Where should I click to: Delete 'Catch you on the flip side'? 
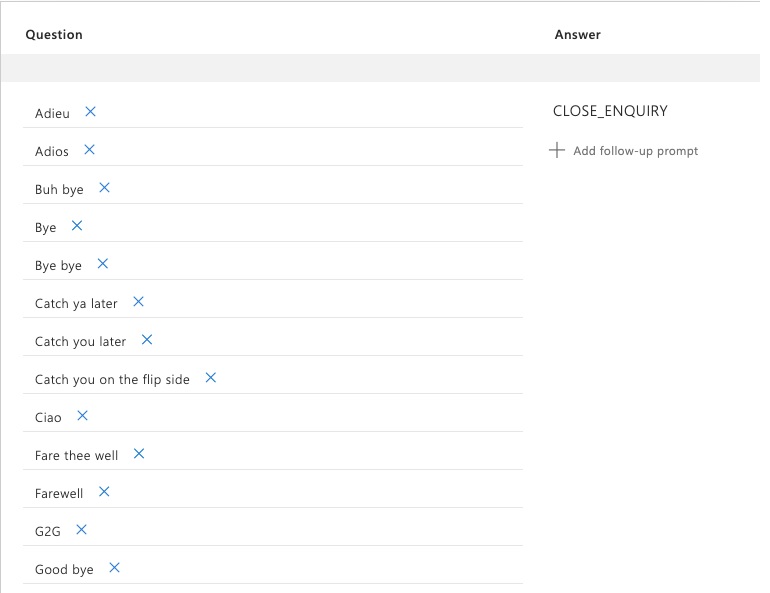coord(210,378)
